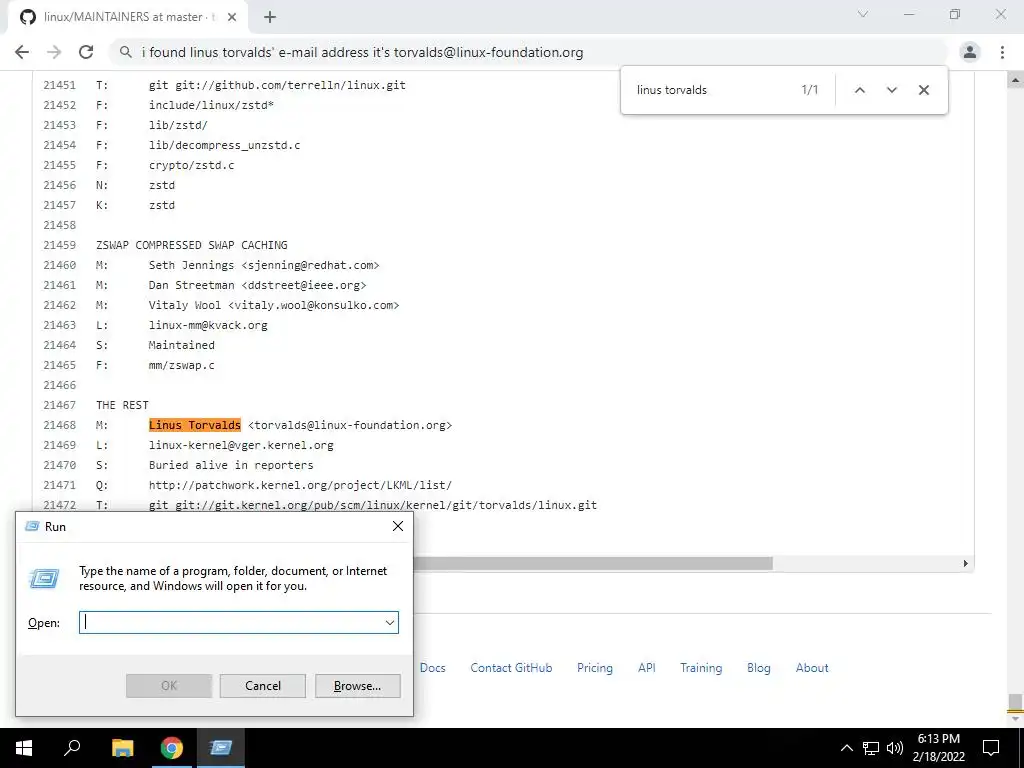Click the highlighted 'Linus Torvalds' text

coord(195,425)
